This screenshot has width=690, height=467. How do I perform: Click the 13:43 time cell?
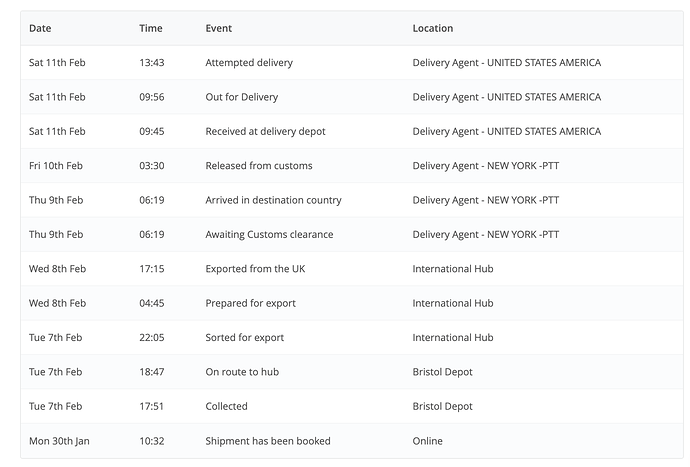152,63
